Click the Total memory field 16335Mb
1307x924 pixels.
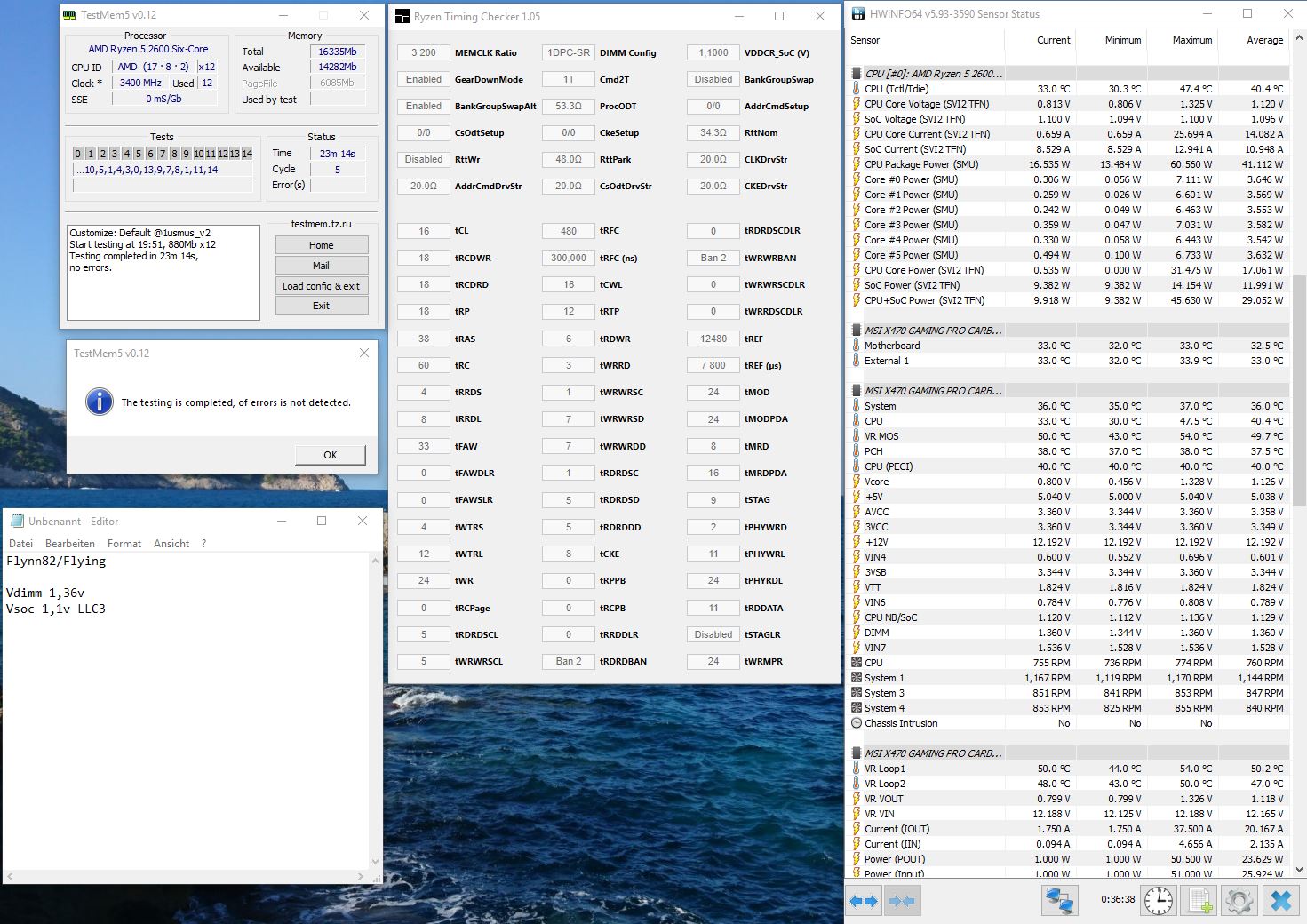tap(338, 52)
